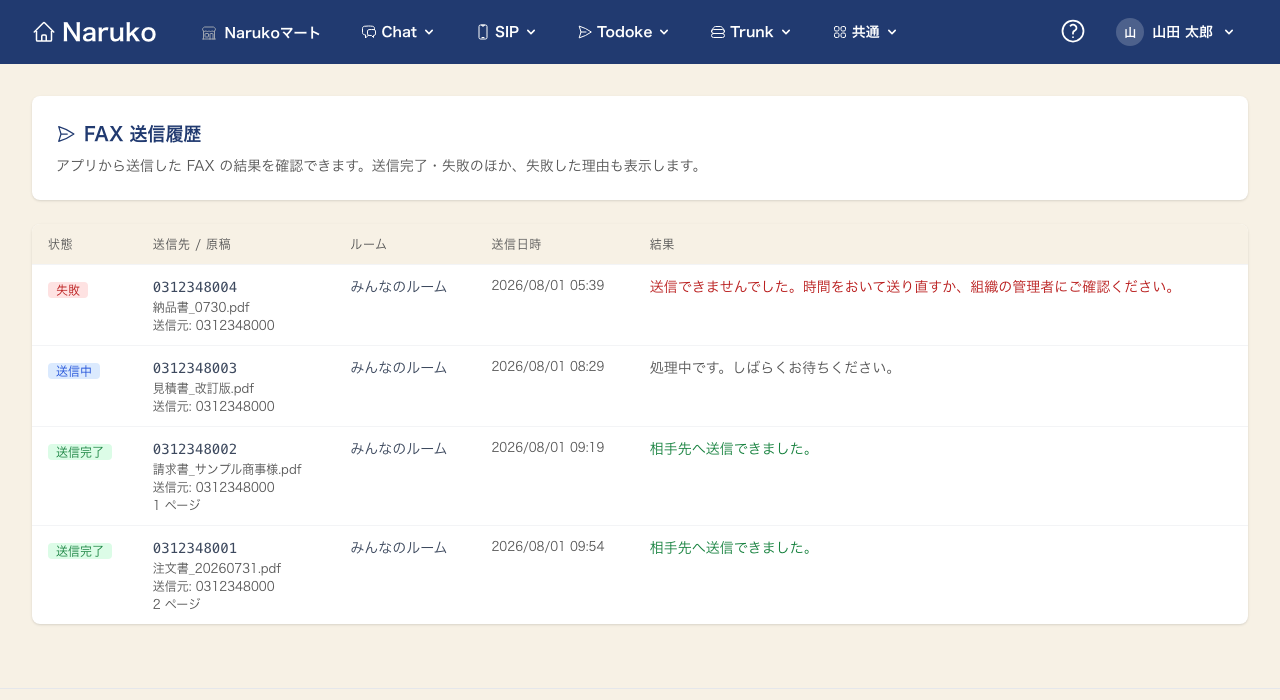
Task: Open the Chat menu
Action: coord(398,32)
